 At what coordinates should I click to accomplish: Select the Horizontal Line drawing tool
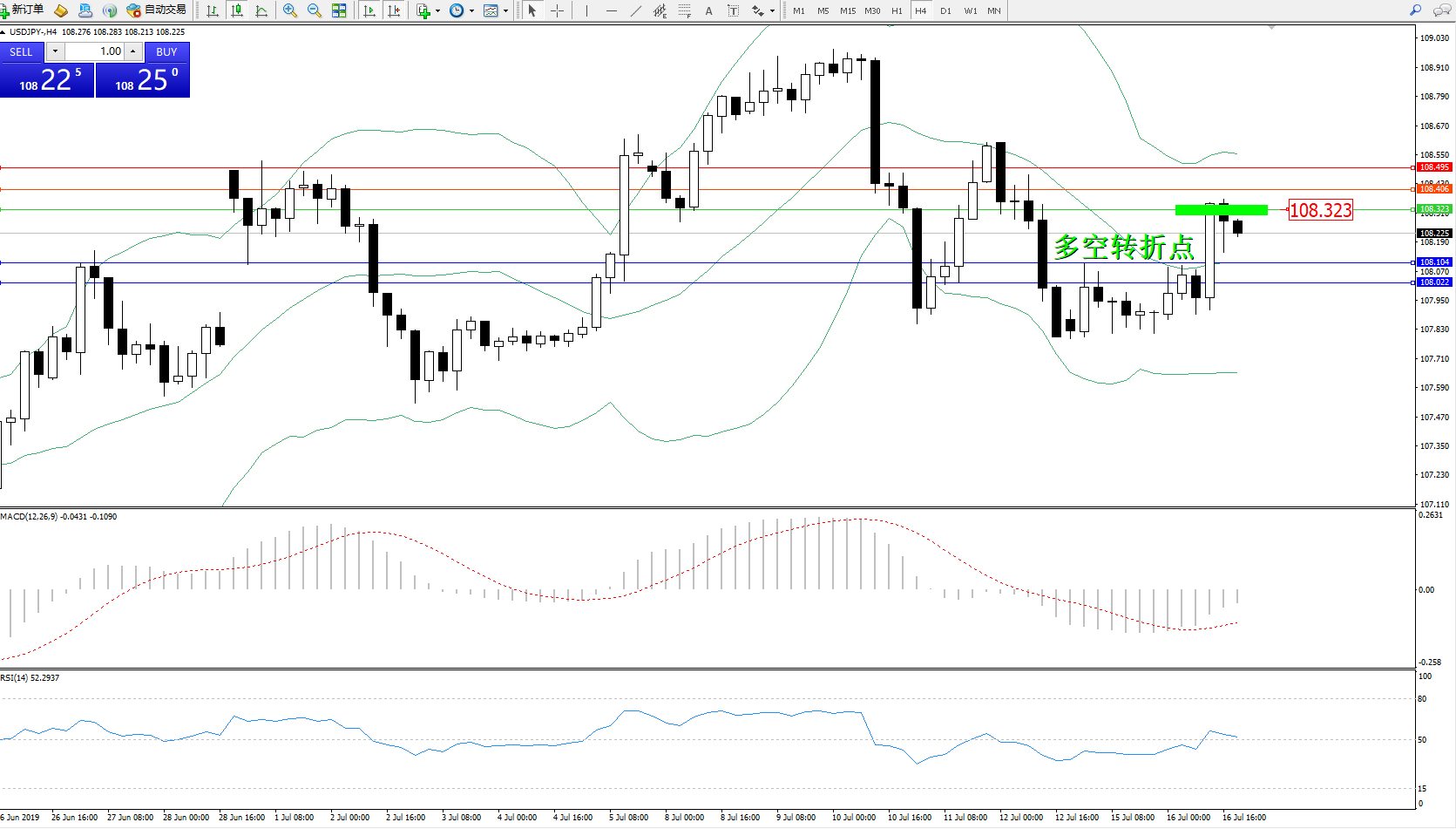coord(612,10)
